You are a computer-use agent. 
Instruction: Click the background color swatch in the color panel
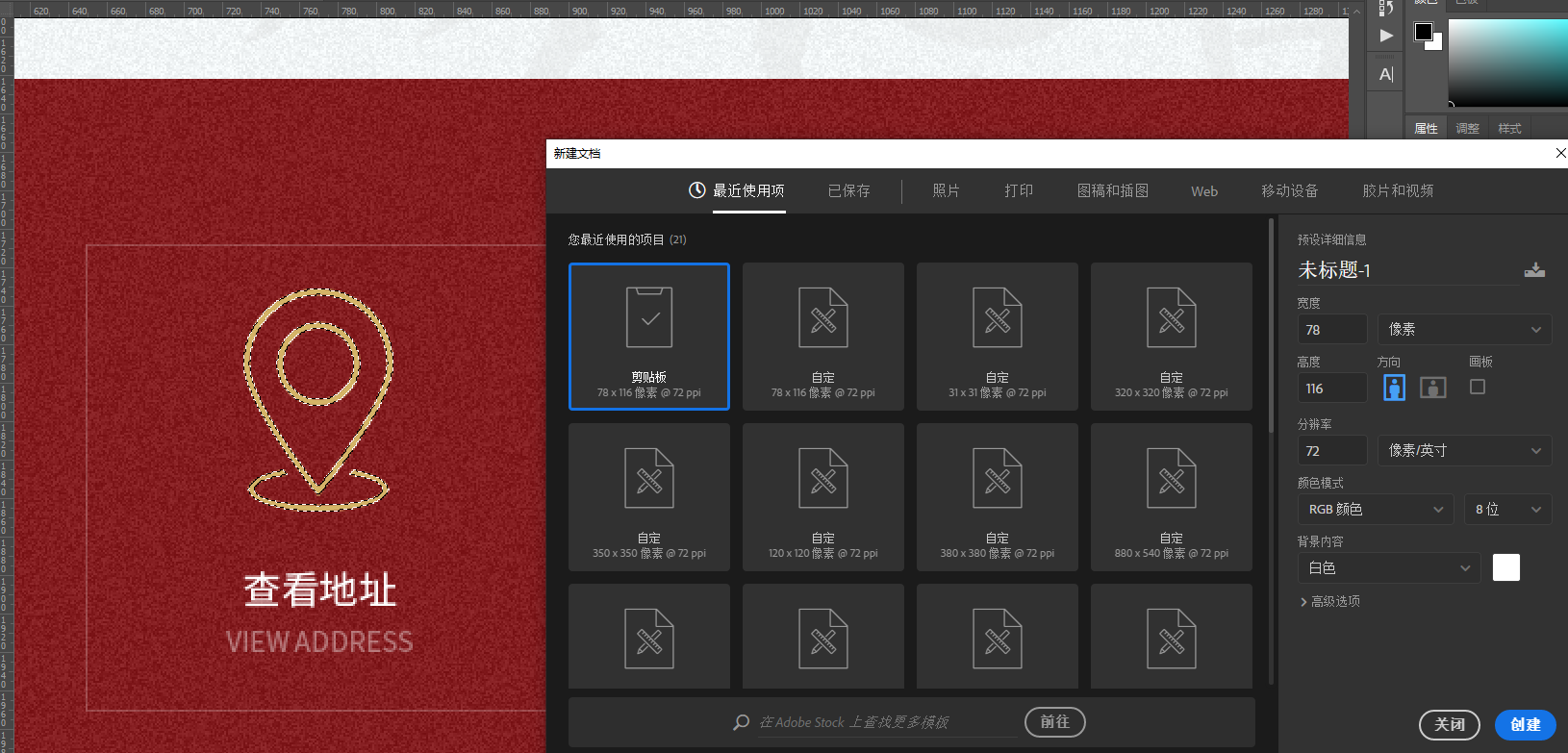[x=1436, y=43]
